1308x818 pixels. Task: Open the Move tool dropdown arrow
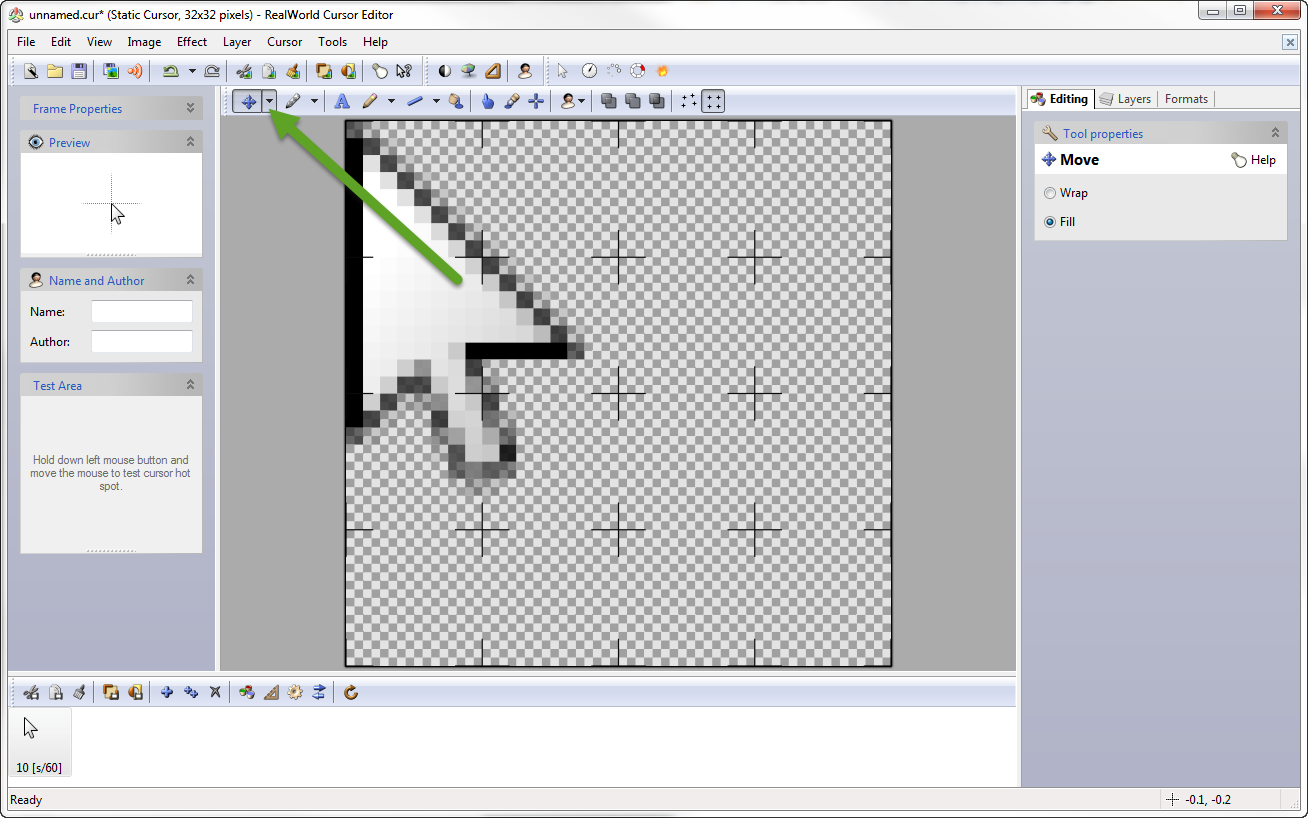(x=269, y=101)
